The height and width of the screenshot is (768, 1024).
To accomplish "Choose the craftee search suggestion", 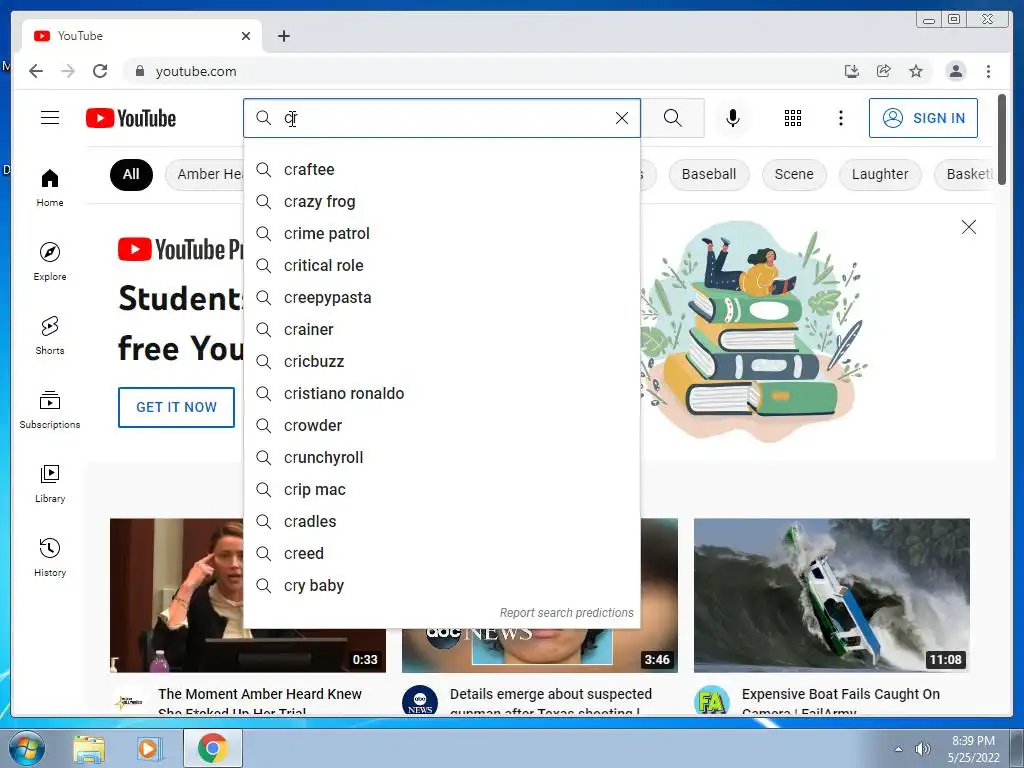I will (441, 169).
